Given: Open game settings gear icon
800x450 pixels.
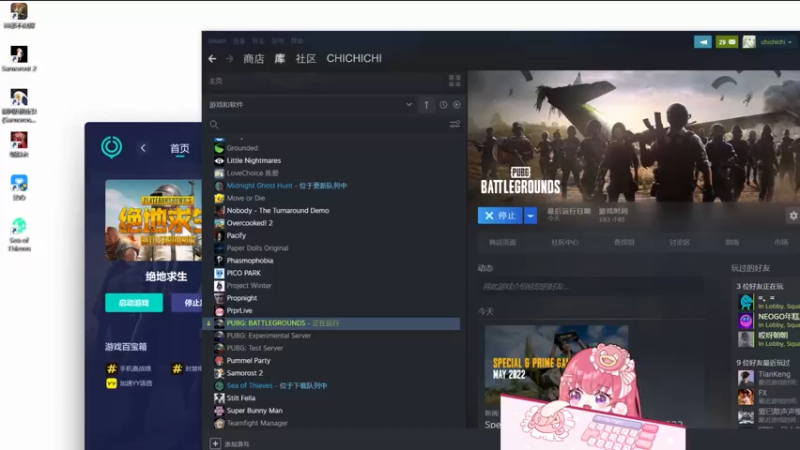Looking at the screenshot, I should pos(793,216).
